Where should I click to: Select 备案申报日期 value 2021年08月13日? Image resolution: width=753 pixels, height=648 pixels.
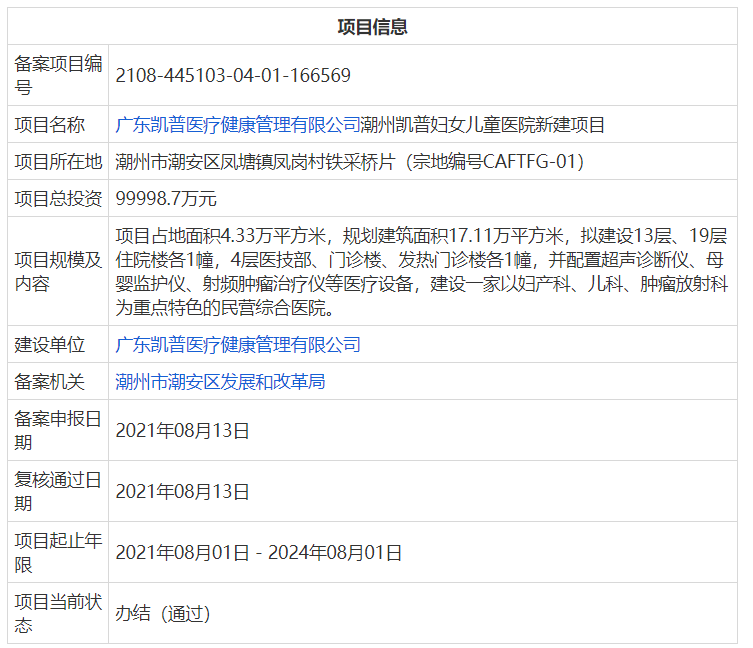point(182,430)
